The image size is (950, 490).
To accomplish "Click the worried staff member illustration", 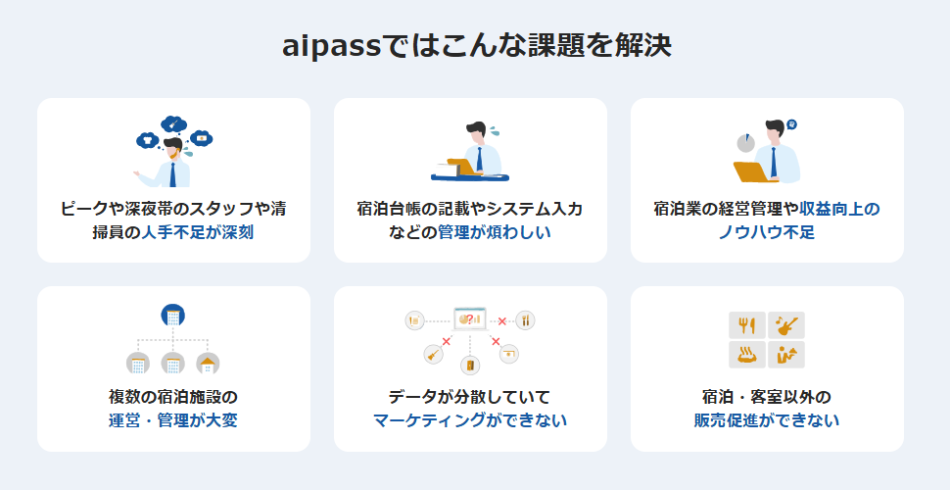I will pyautogui.click(x=173, y=151).
